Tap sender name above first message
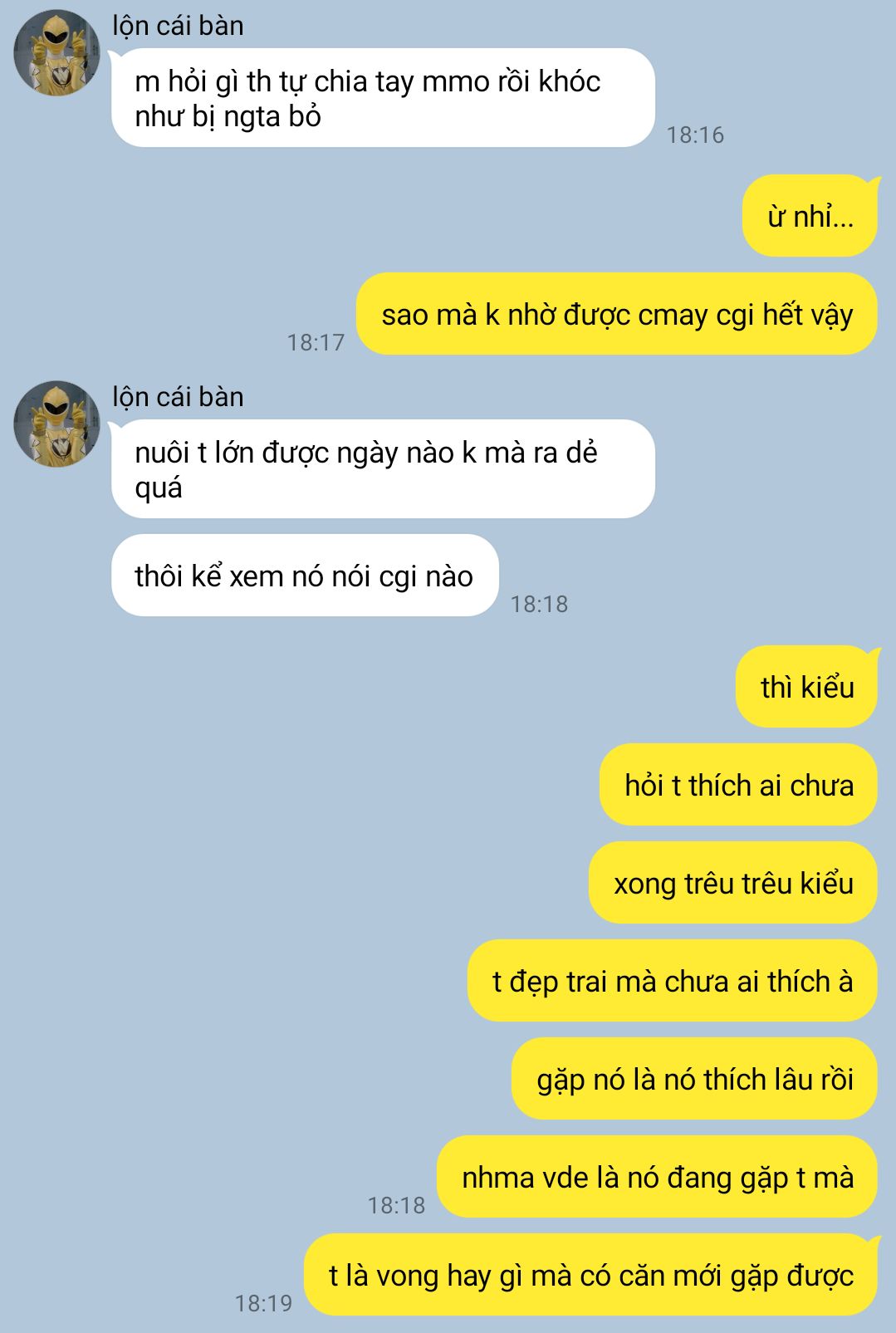896x1333 pixels. click(178, 26)
